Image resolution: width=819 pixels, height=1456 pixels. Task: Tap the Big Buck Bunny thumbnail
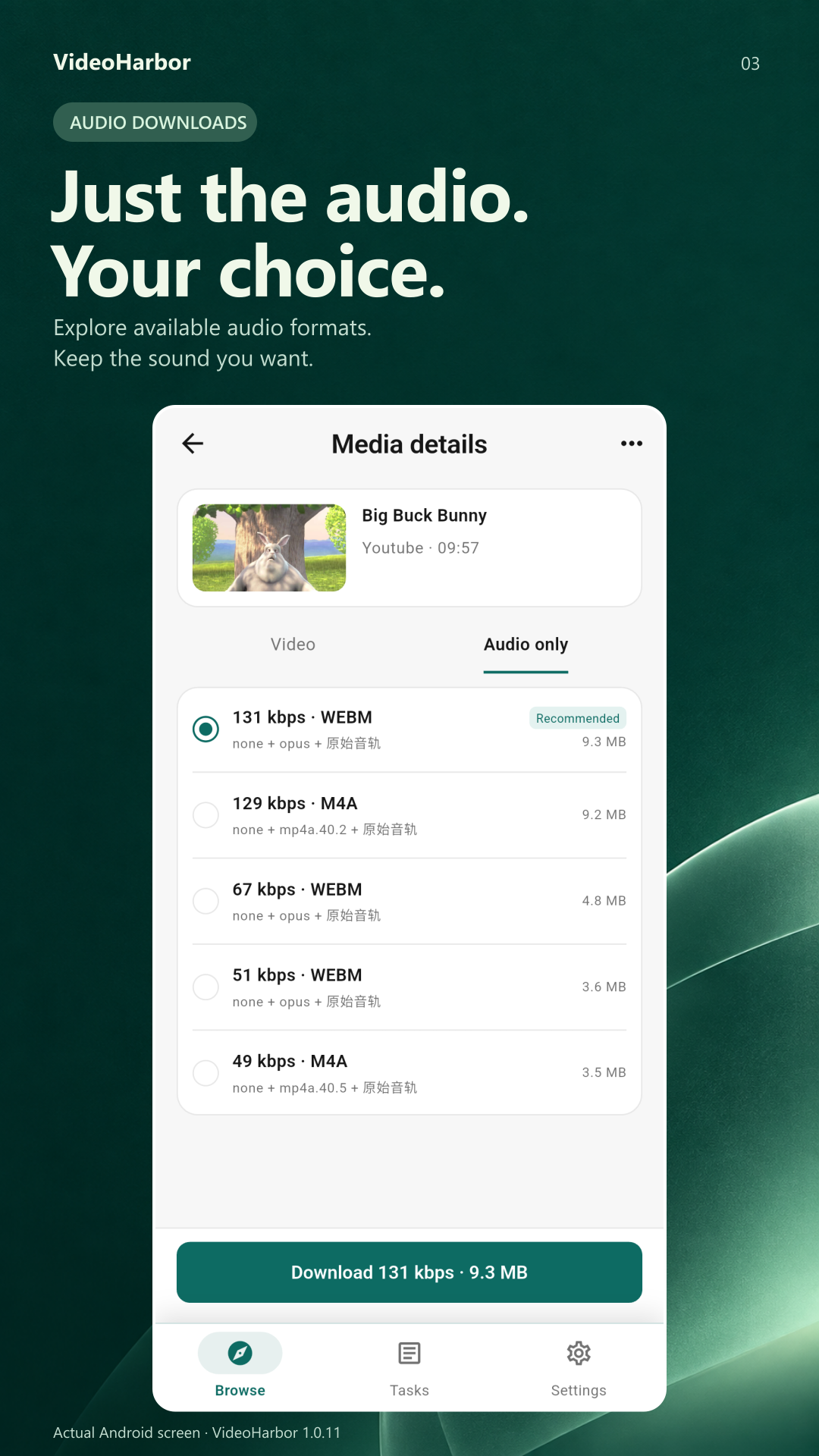pyautogui.click(x=269, y=548)
